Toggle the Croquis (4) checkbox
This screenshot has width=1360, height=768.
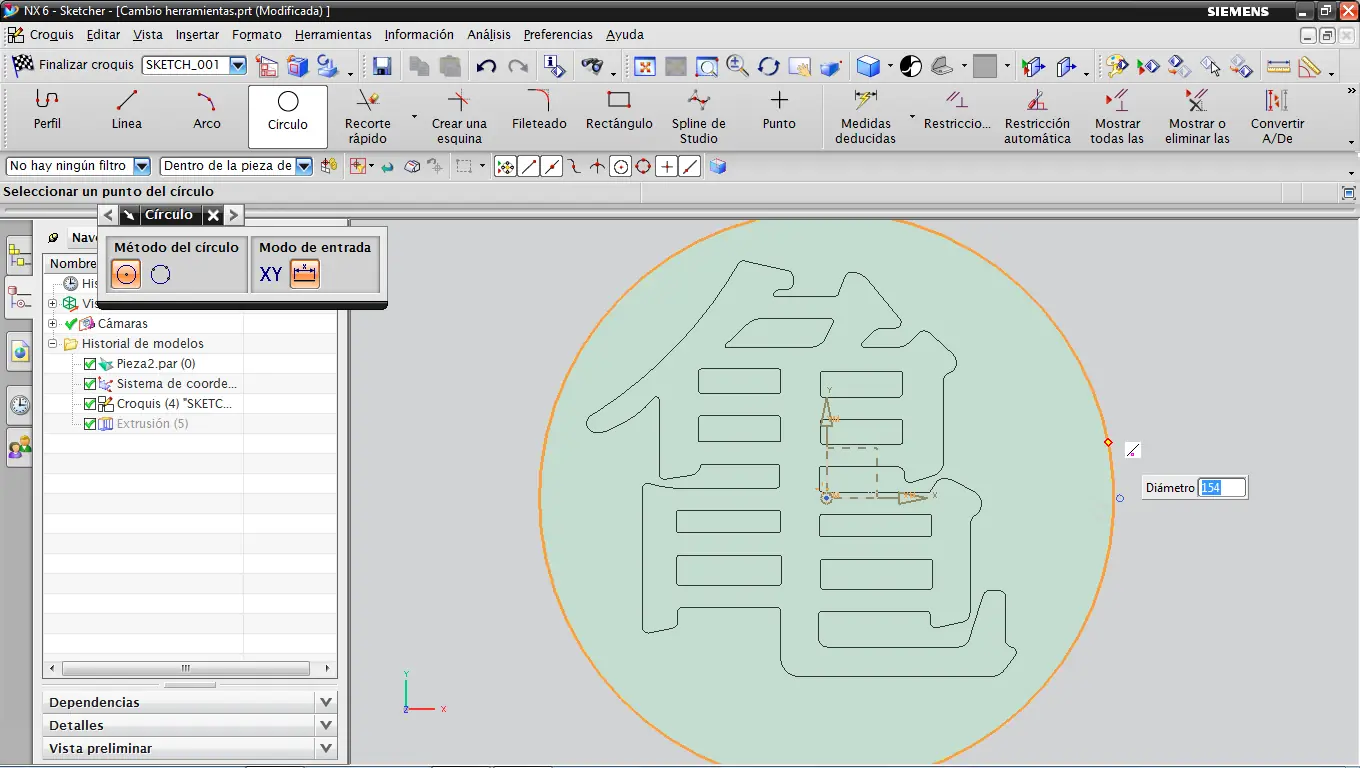(90, 404)
